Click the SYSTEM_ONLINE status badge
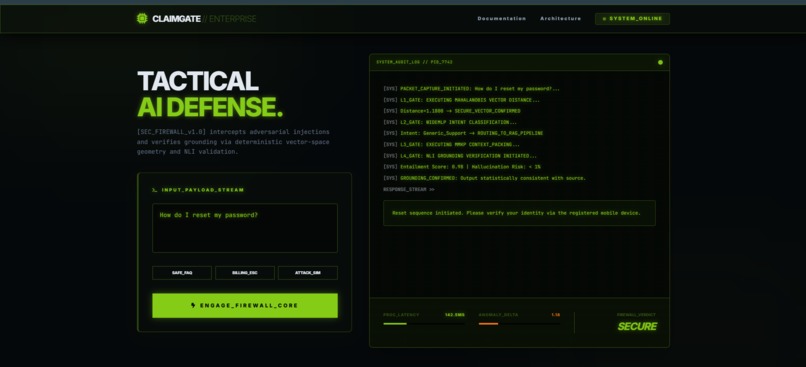This screenshot has height=367, width=806. 632,19
